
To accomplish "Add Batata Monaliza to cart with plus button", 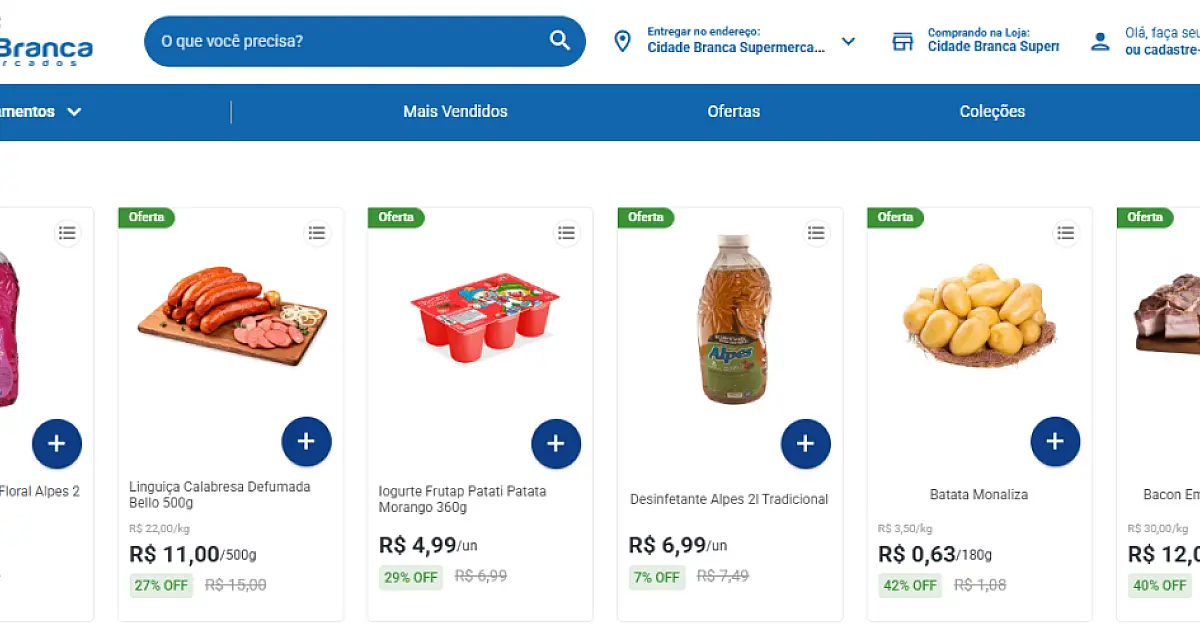I will pyautogui.click(x=1055, y=440).
